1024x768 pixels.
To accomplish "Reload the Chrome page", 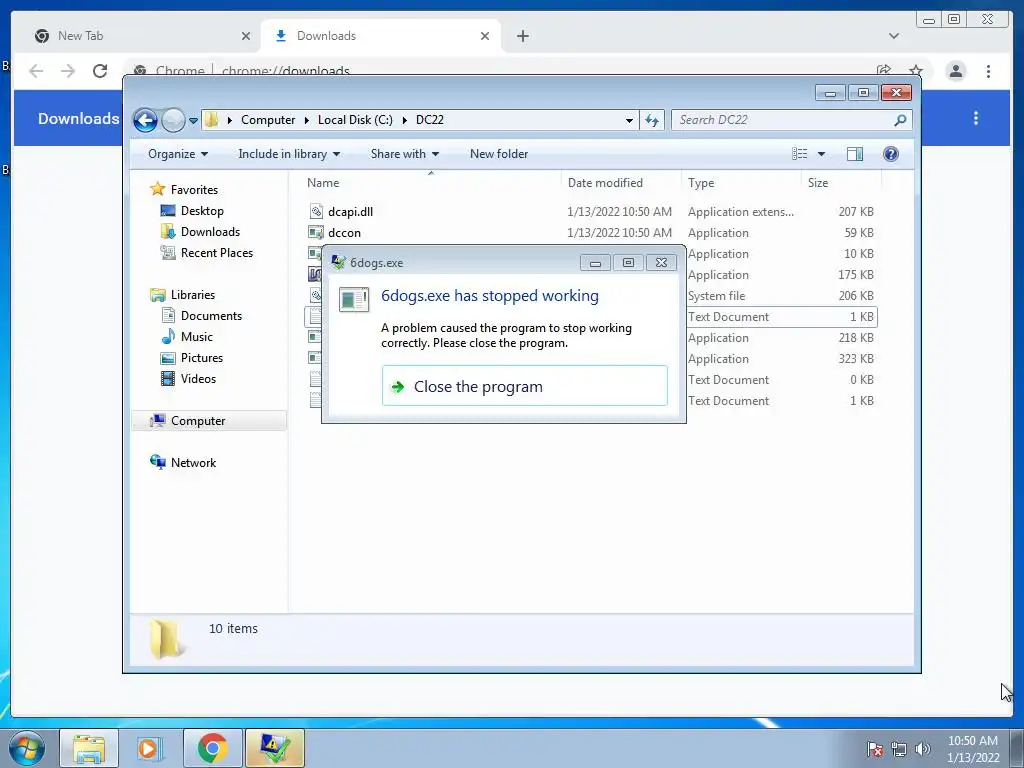I will coord(100,71).
